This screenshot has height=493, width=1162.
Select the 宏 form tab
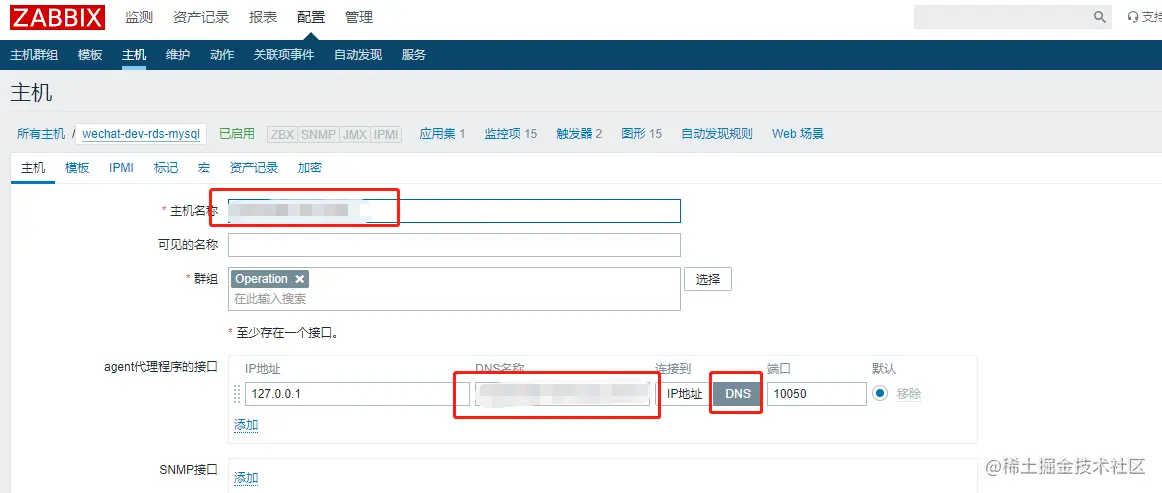click(x=204, y=168)
